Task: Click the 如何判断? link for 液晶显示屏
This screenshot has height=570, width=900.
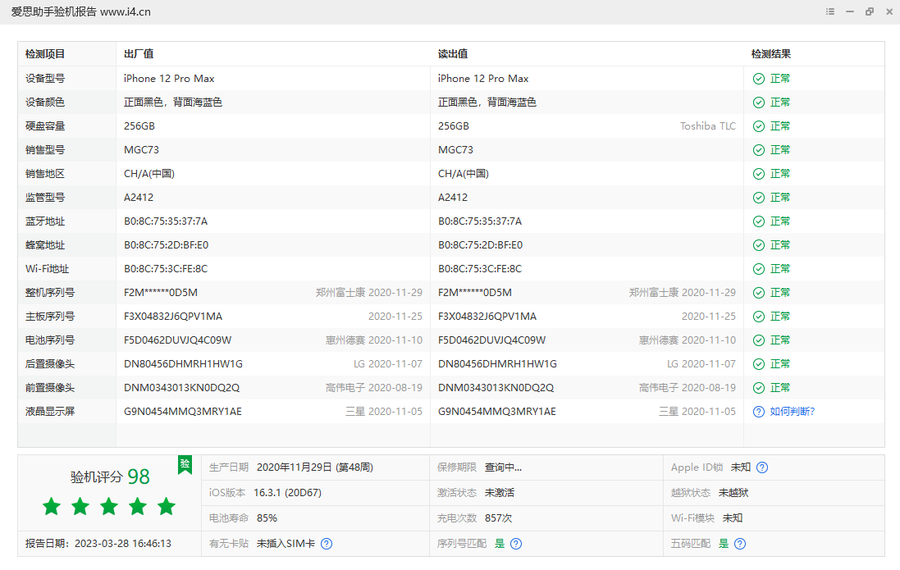Action: tap(792, 412)
